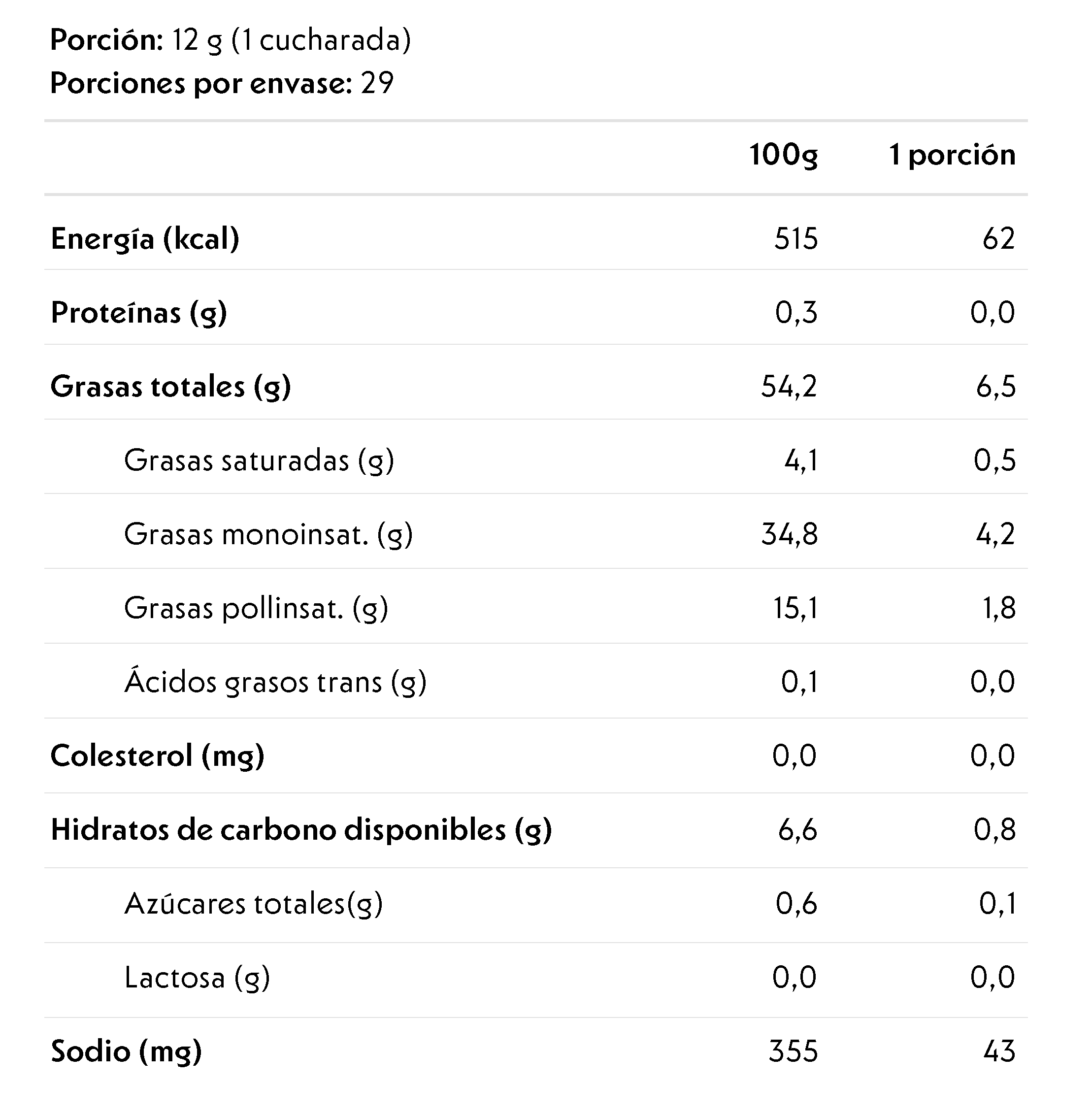The width and height of the screenshot is (1092, 1115).
Task: Select the Sodio (mg) row label
Action: (126, 1051)
